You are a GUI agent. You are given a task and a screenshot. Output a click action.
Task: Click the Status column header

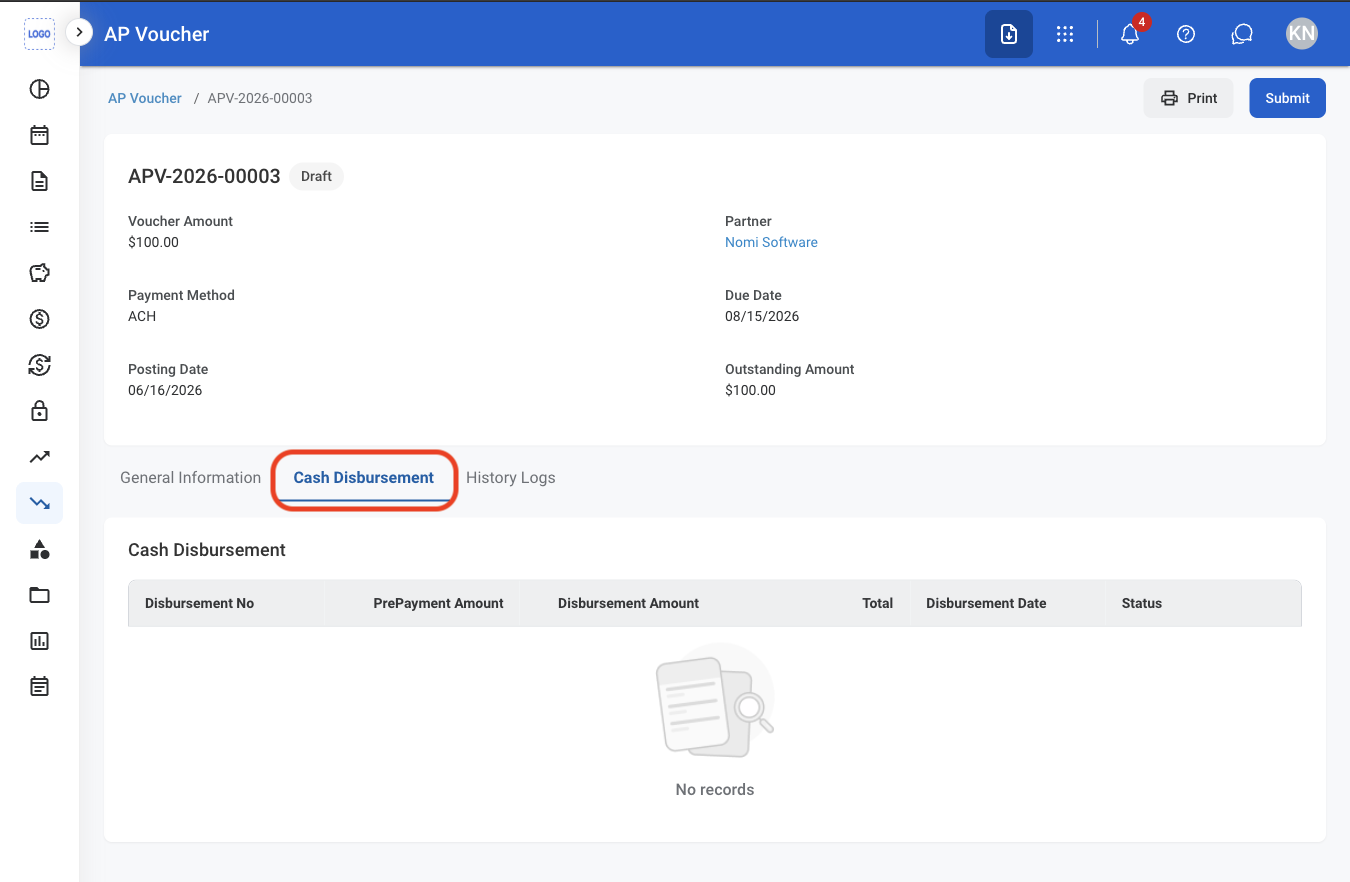coord(1142,603)
